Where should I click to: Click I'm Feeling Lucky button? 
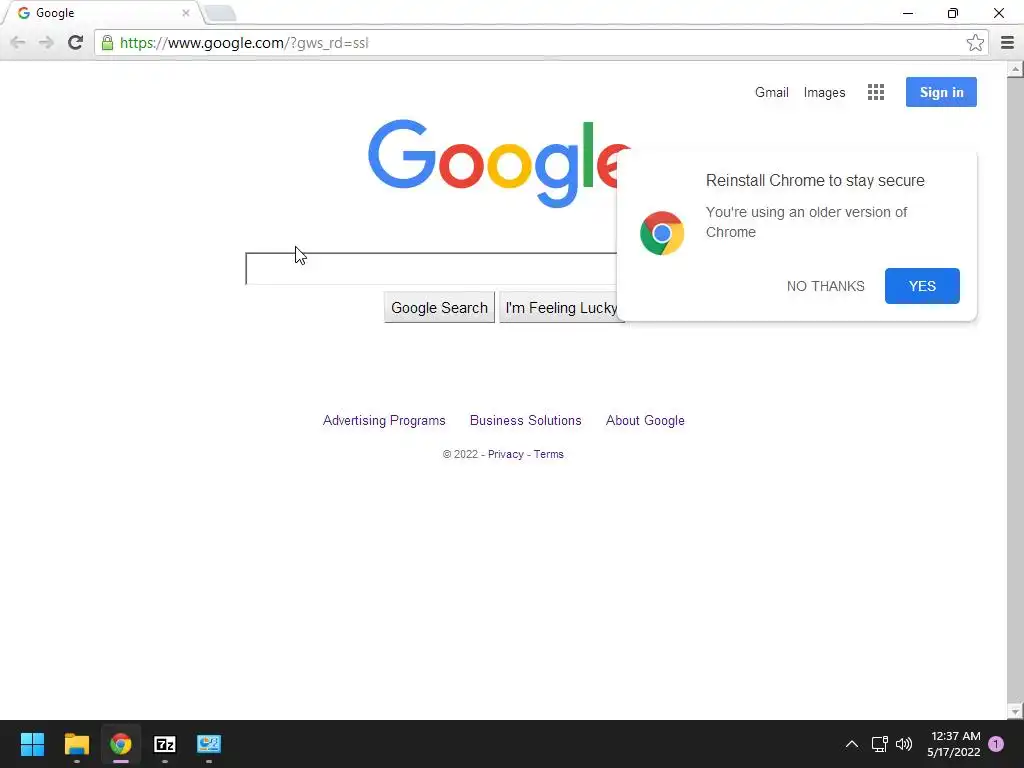(561, 308)
